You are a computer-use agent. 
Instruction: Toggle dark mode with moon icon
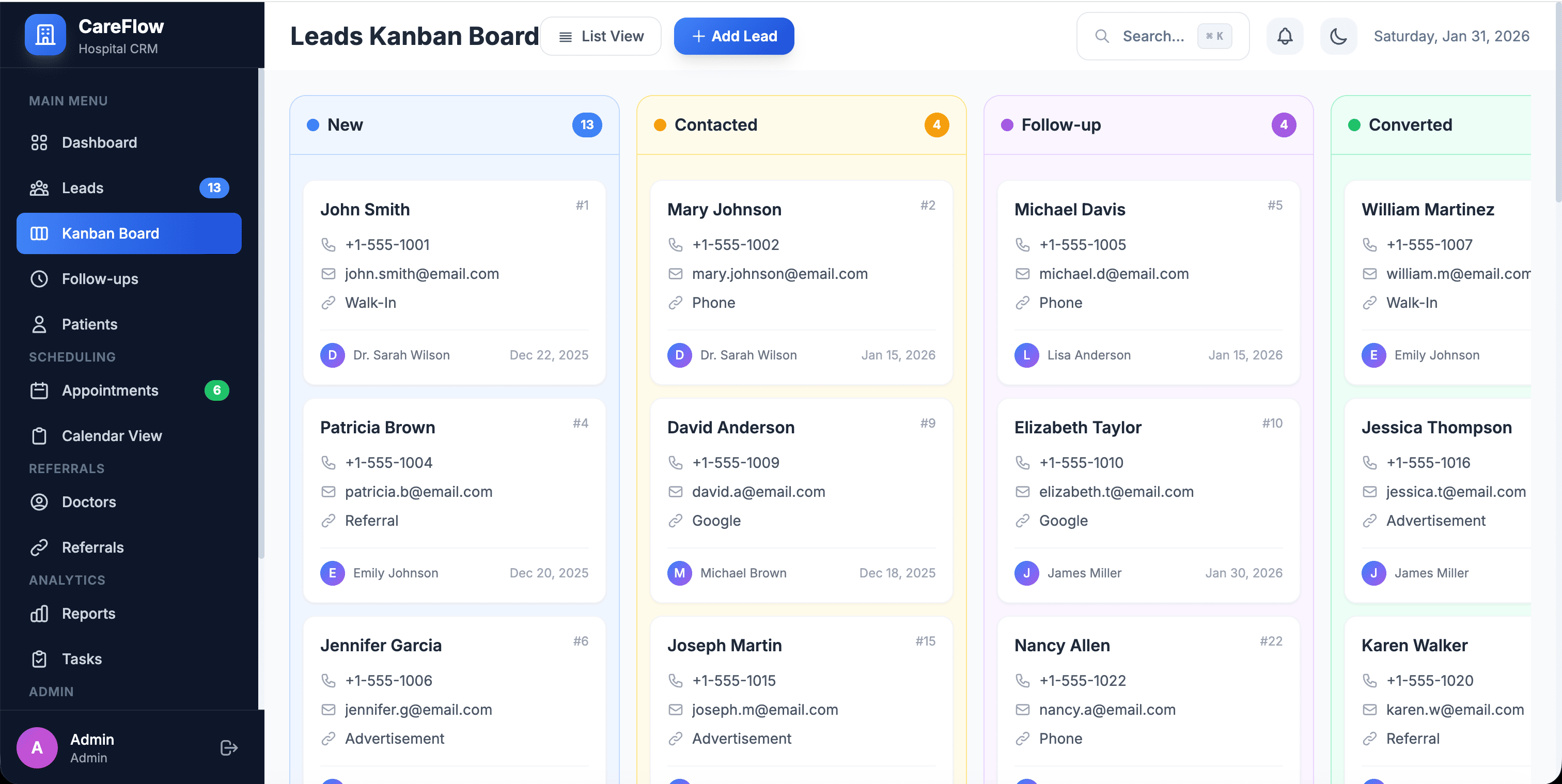[x=1338, y=36]
